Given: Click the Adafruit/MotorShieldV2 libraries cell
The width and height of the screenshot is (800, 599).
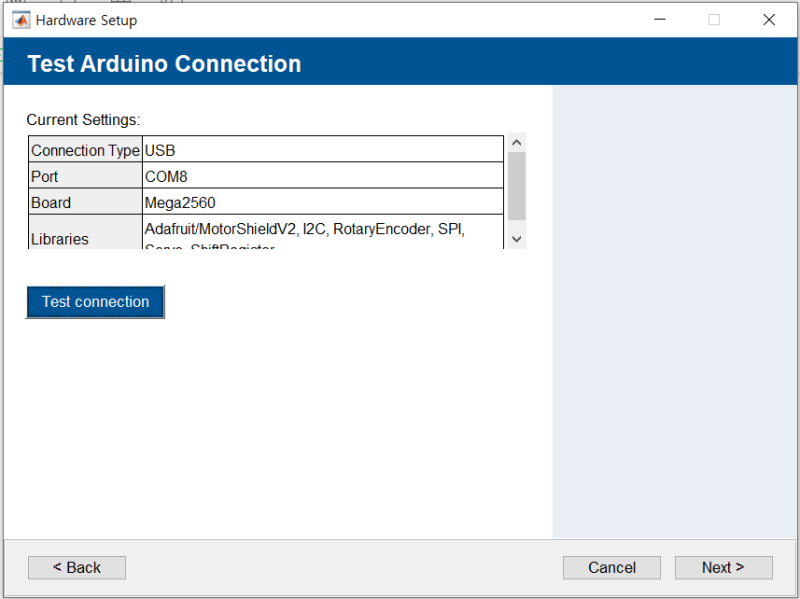Looking at the screenshot, I should 323,232.
